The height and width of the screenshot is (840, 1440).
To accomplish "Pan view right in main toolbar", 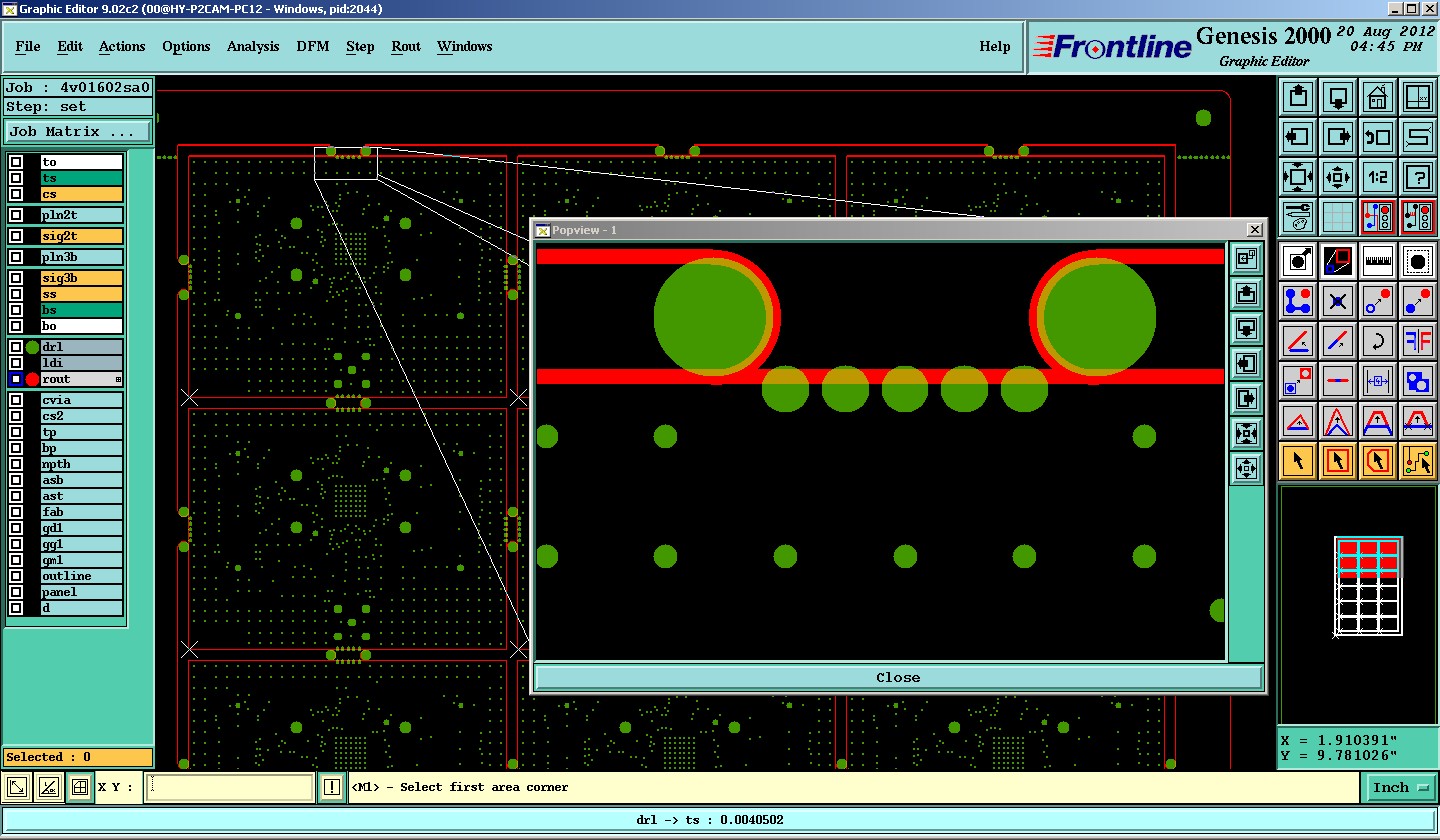I will (x=1338, y=137).
